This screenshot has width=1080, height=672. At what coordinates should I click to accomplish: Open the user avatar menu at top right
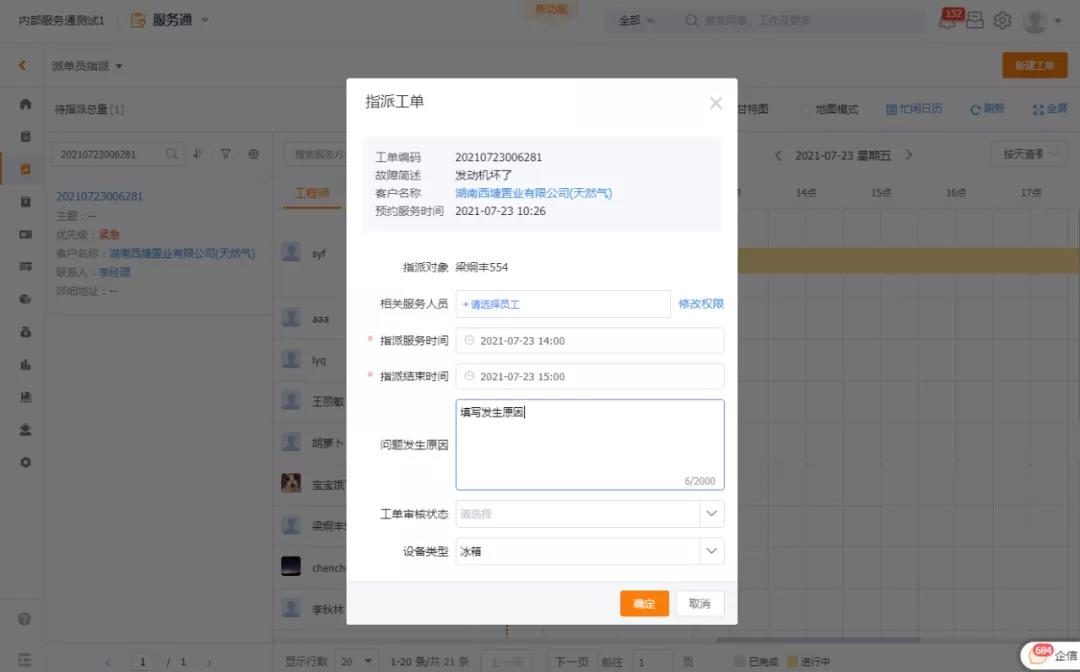[x=1041, y=21]
